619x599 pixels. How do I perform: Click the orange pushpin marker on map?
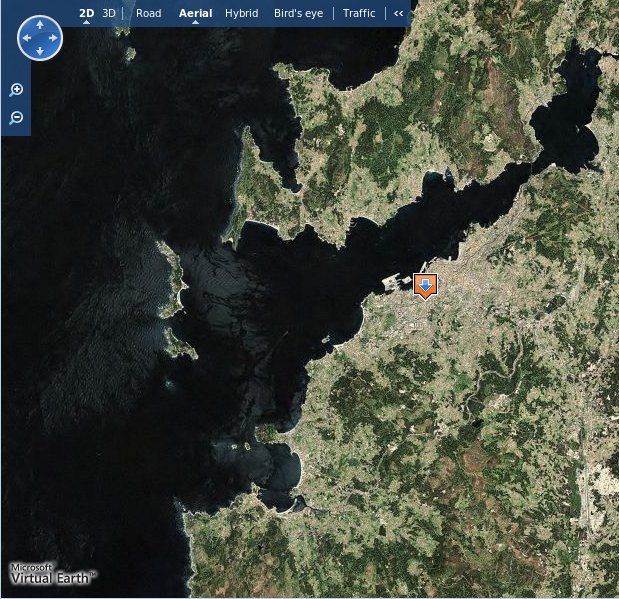click(425, 286)
